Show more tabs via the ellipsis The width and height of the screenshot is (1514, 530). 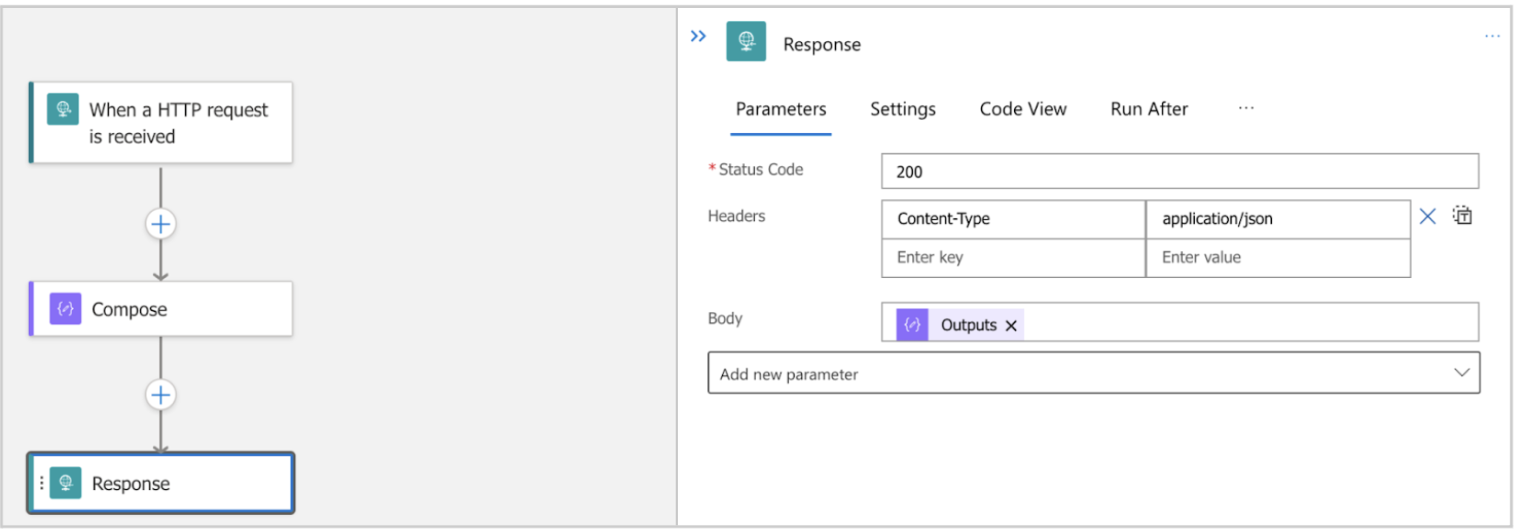pyautogui.click(x=1246, y=108)
